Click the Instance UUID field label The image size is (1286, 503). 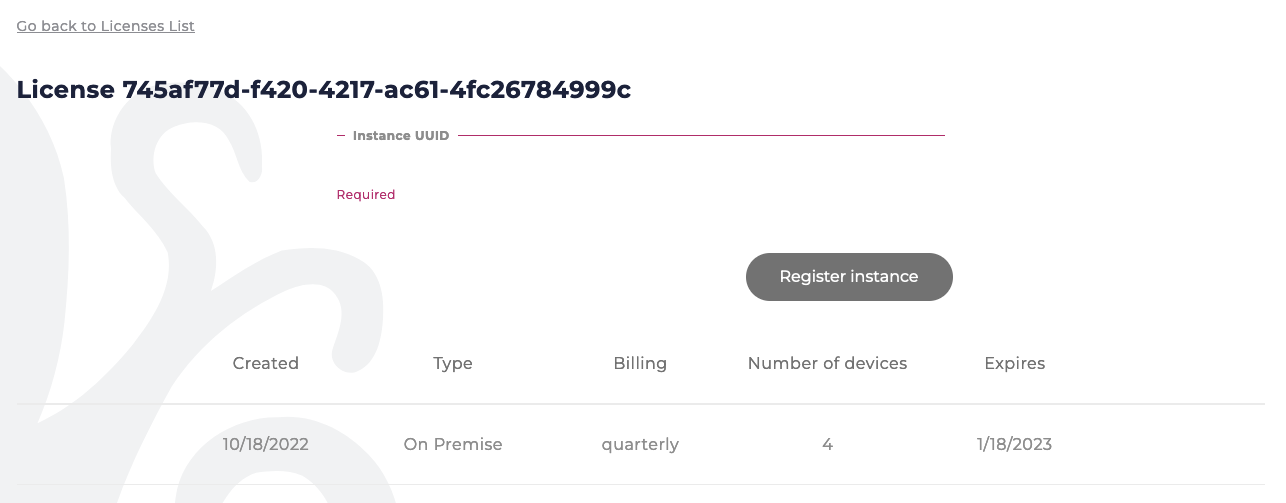click(401, 135)
